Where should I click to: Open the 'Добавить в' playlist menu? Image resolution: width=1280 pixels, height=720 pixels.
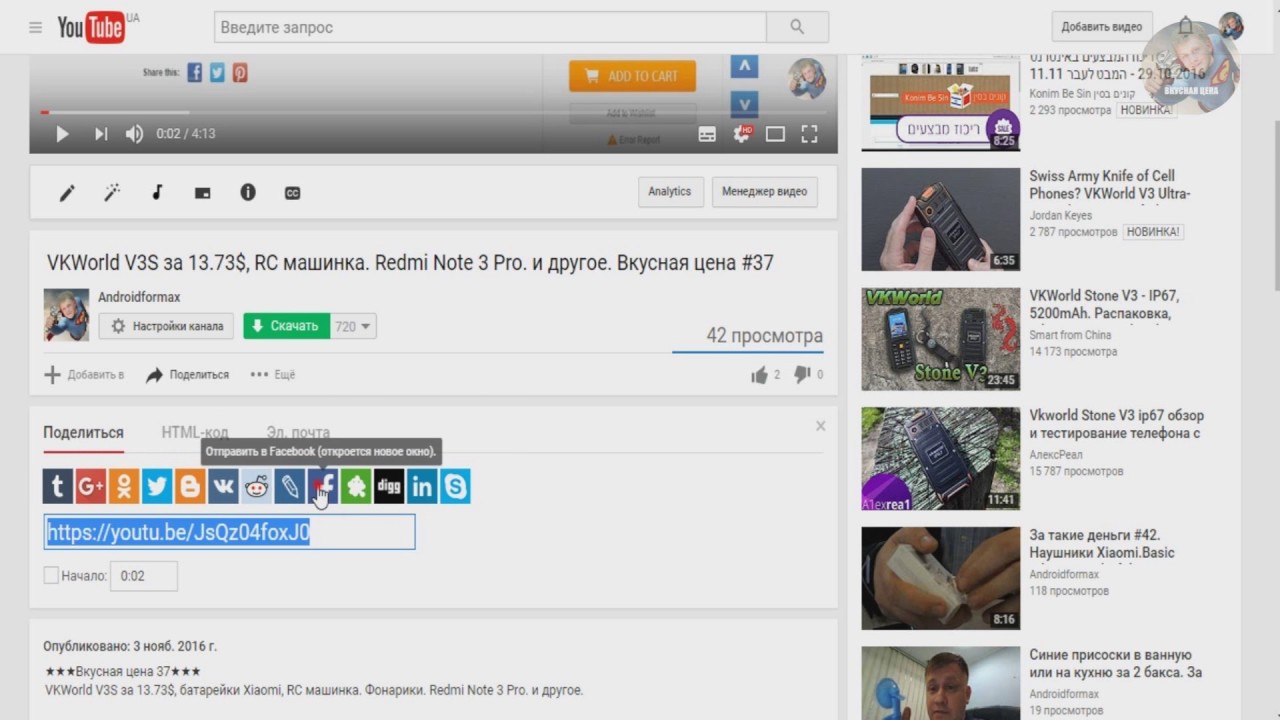(84, 375)
